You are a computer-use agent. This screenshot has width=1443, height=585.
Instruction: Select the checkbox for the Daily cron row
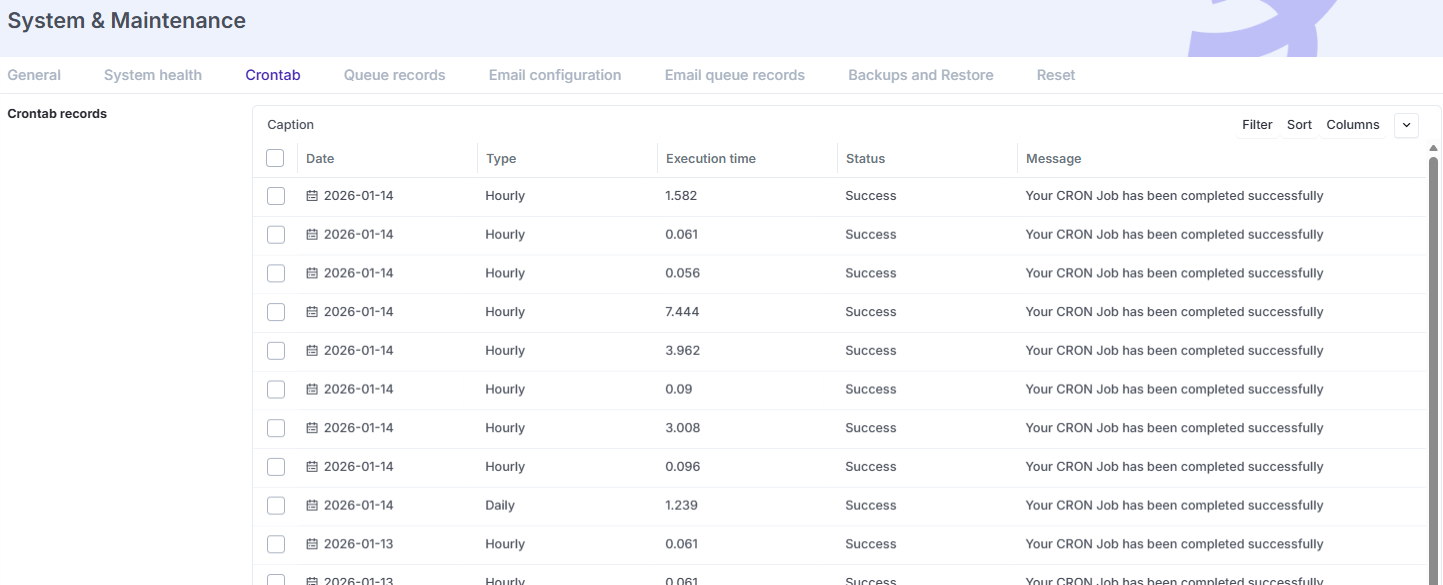coord(276,506)
